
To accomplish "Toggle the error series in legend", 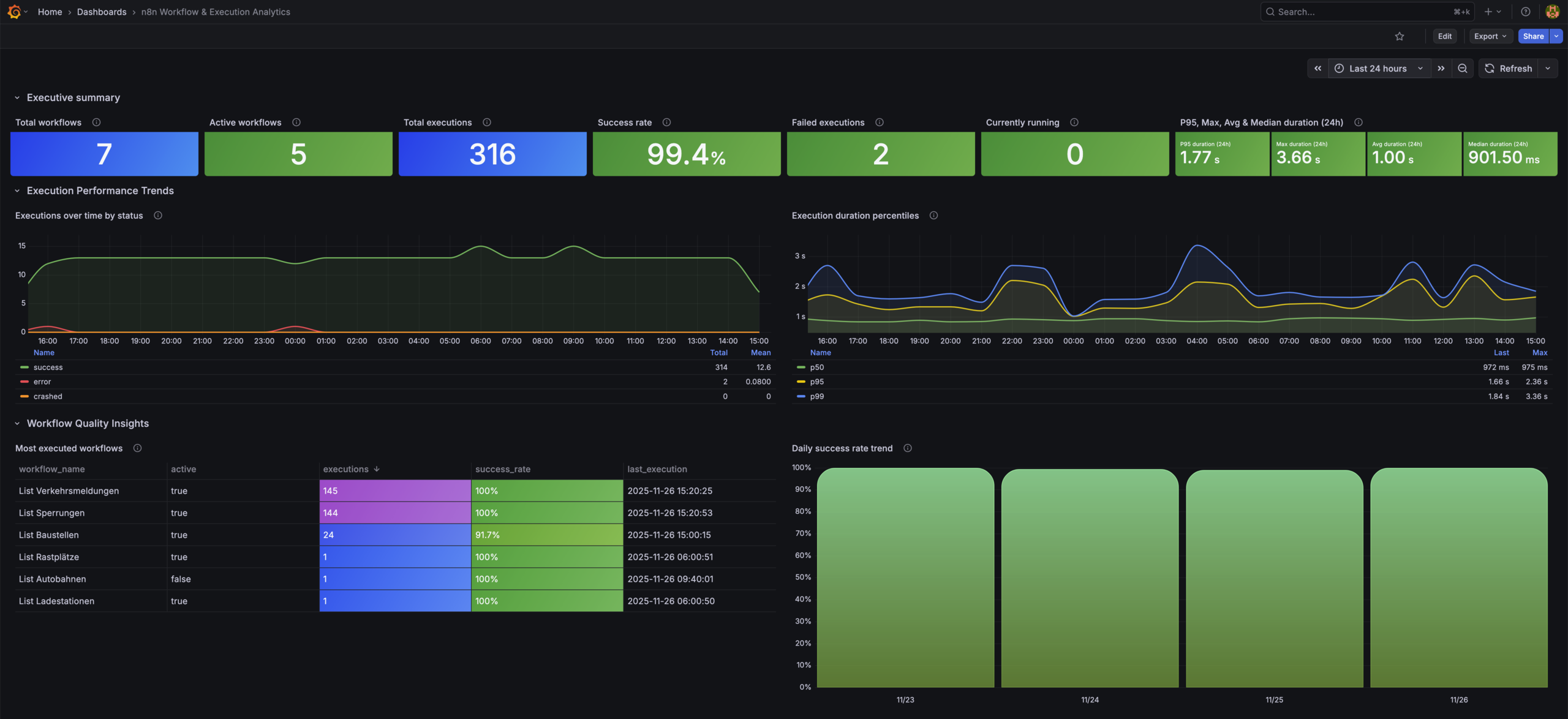I will click(x=42, y=382).
